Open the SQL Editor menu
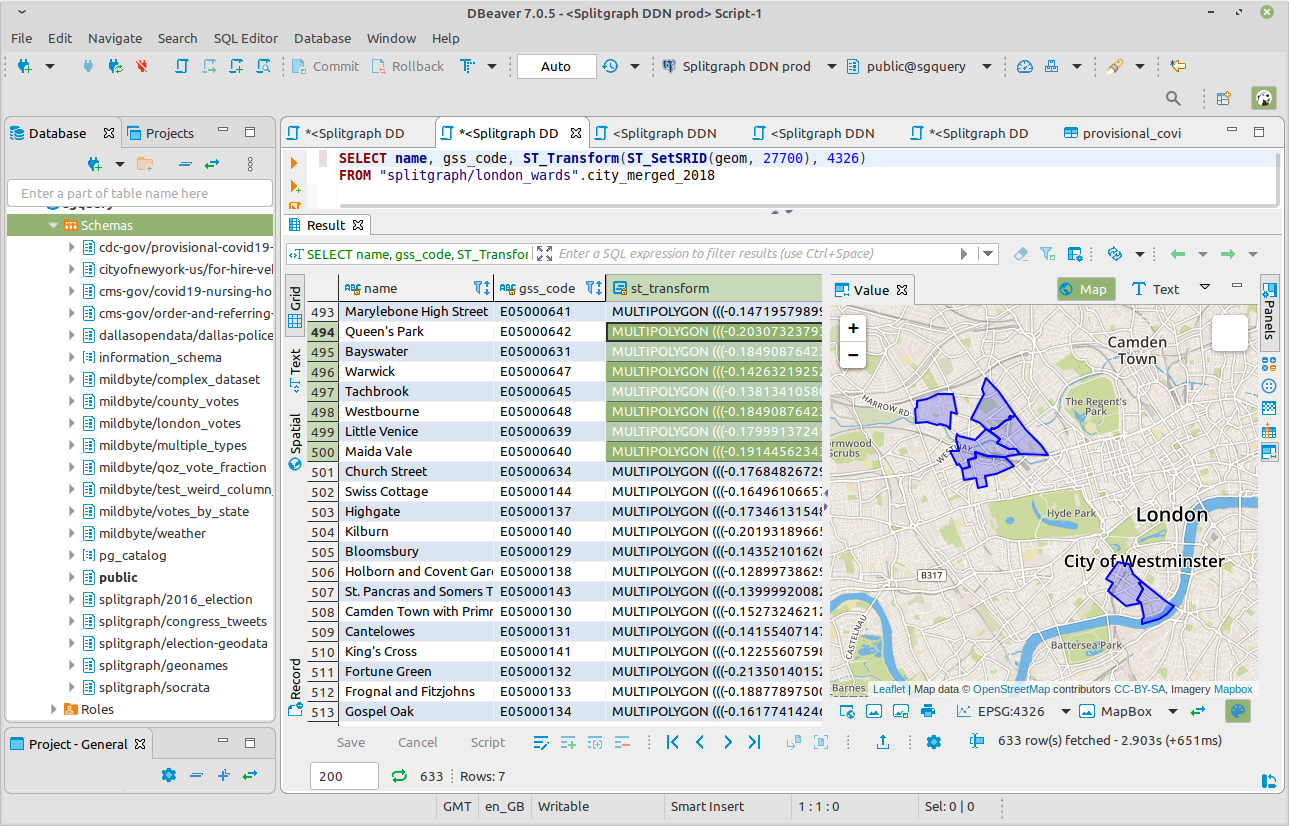The height and width of the screenshot is (826, 1289). pos(245,38)
